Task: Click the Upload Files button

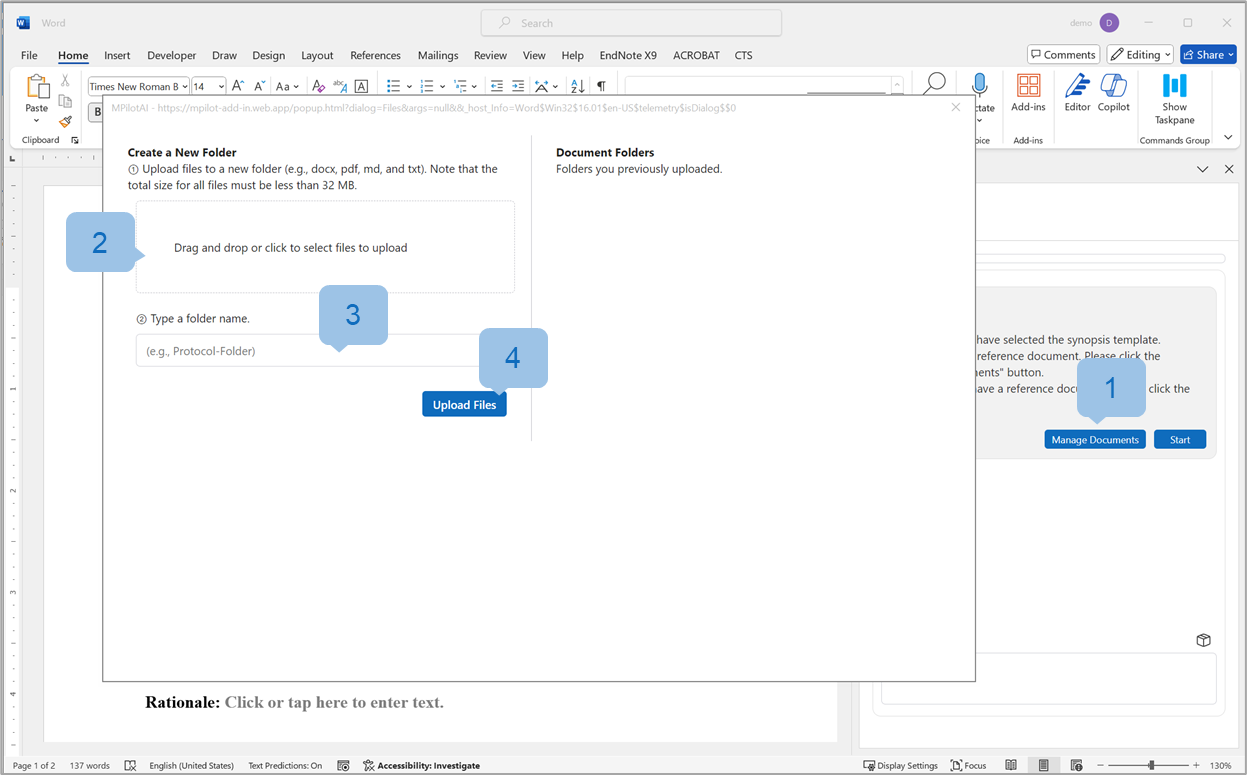Action: coord(464,404)
